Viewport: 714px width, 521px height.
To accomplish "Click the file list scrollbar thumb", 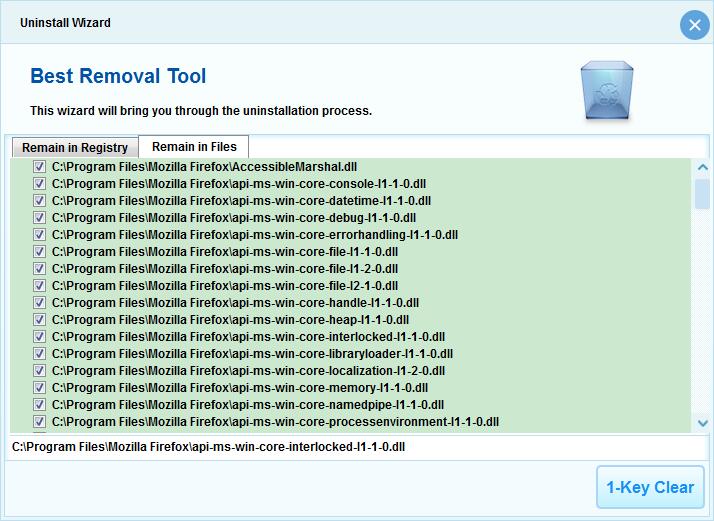I will click(x=703, y=194).
